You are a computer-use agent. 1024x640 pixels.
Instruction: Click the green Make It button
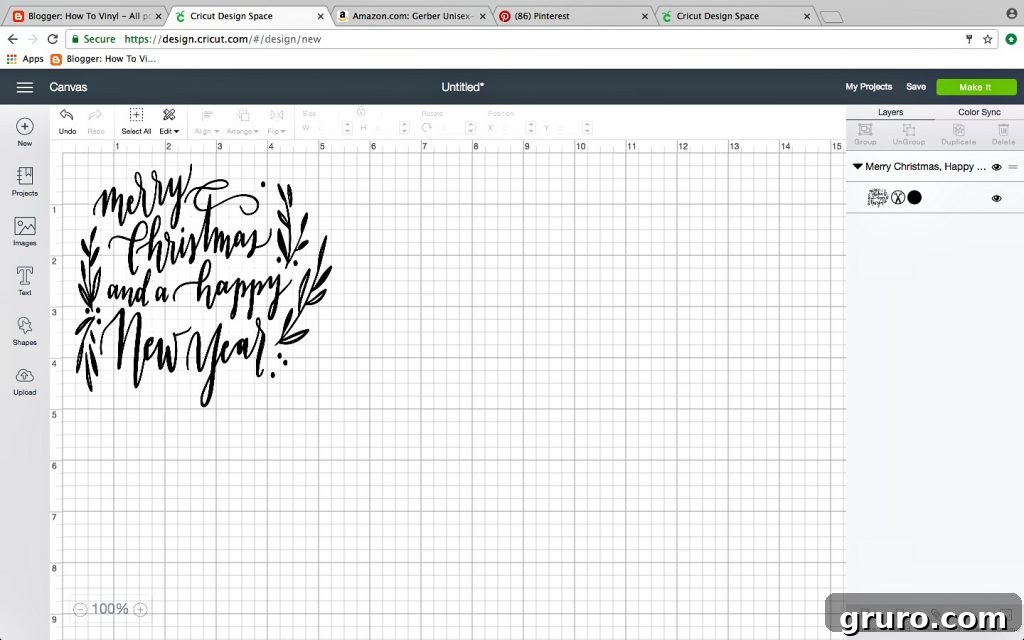pyautogui.click(x=976, y=87)
